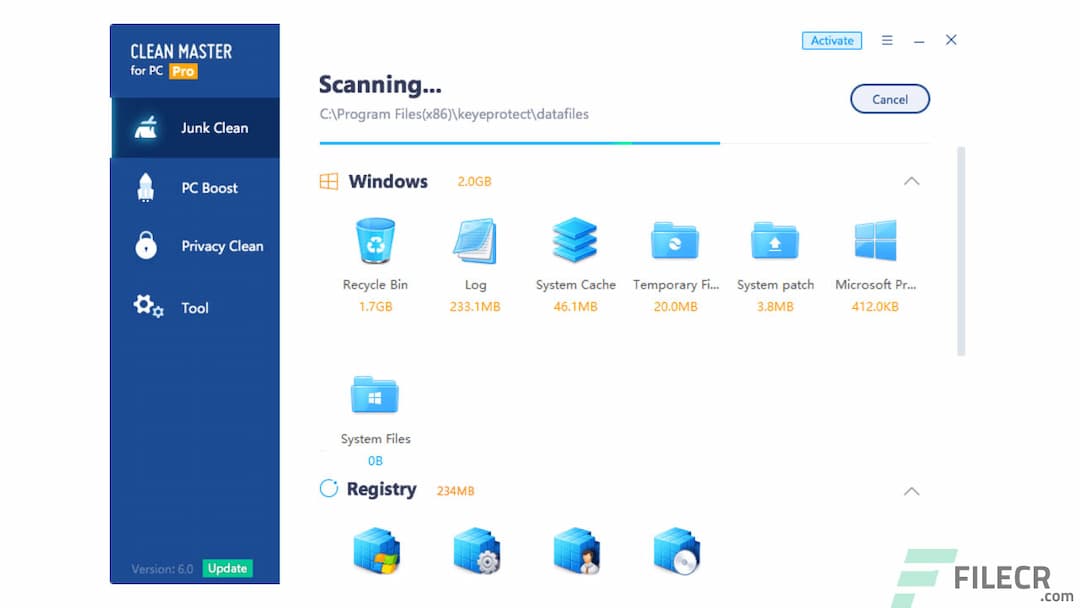The image size is (1080, 608).
Task: Select the Privacy Clean rocket-lock icon
Action: [x=146, y=246]
